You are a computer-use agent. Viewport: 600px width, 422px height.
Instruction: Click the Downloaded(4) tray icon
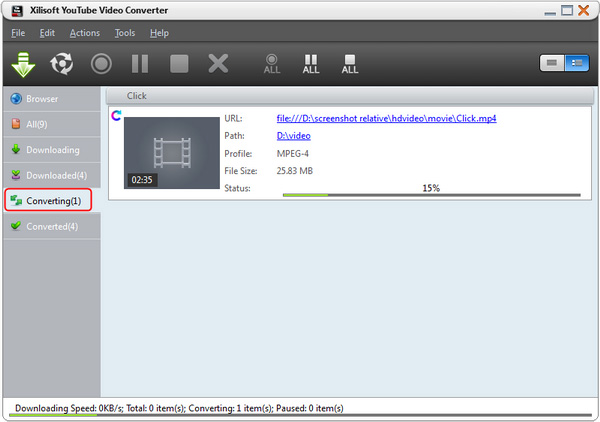(x=16, y=174)
